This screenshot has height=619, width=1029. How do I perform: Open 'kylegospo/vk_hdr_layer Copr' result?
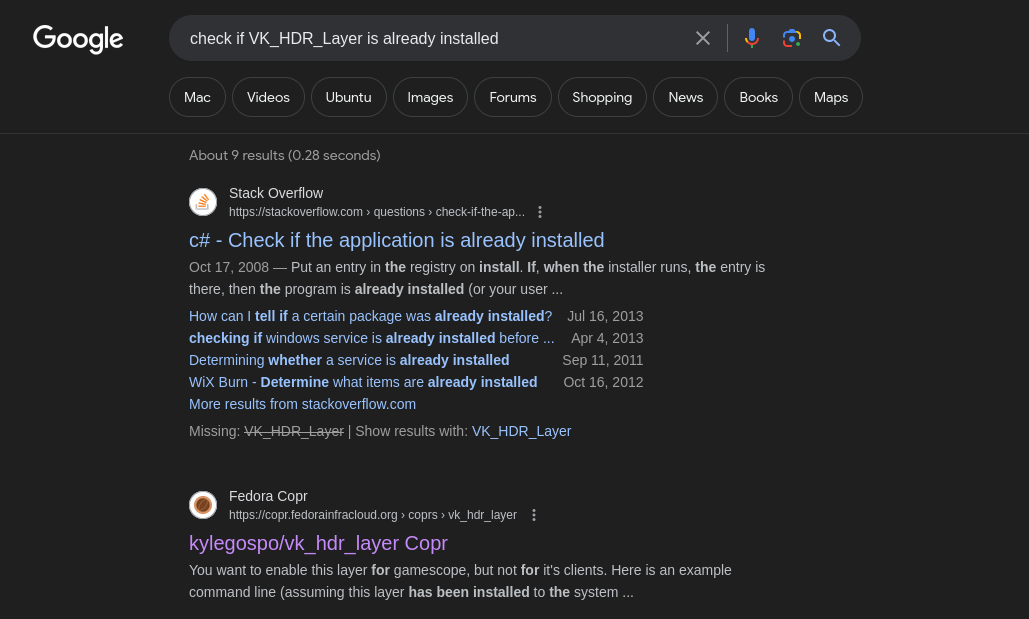coord(318,544)
